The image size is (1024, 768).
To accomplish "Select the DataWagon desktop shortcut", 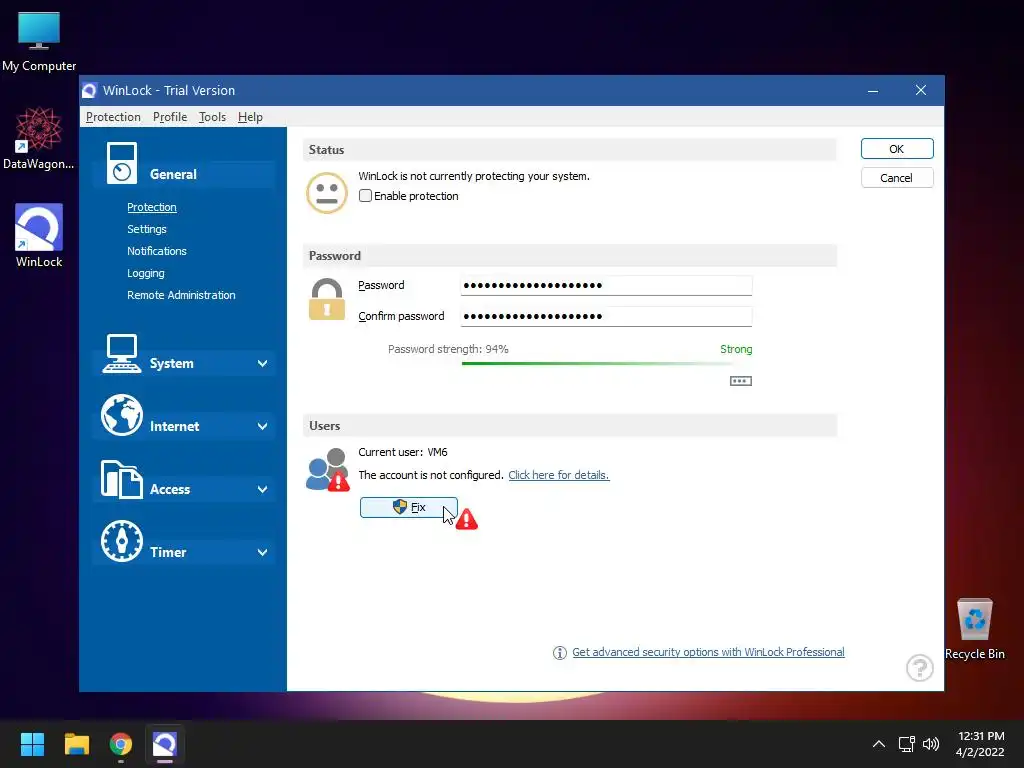I will (39, 138).
